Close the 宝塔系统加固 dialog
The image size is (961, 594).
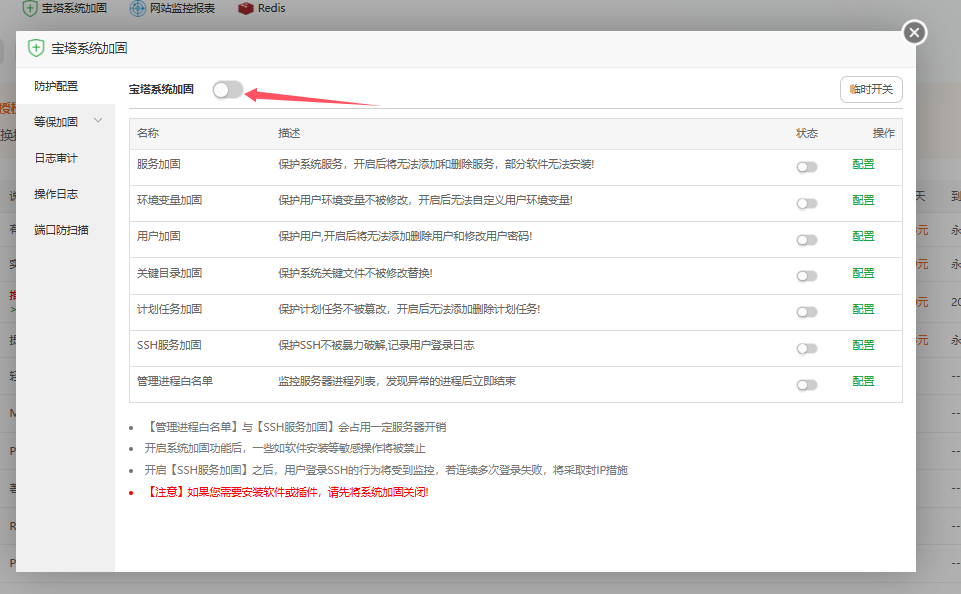[914, 33]
